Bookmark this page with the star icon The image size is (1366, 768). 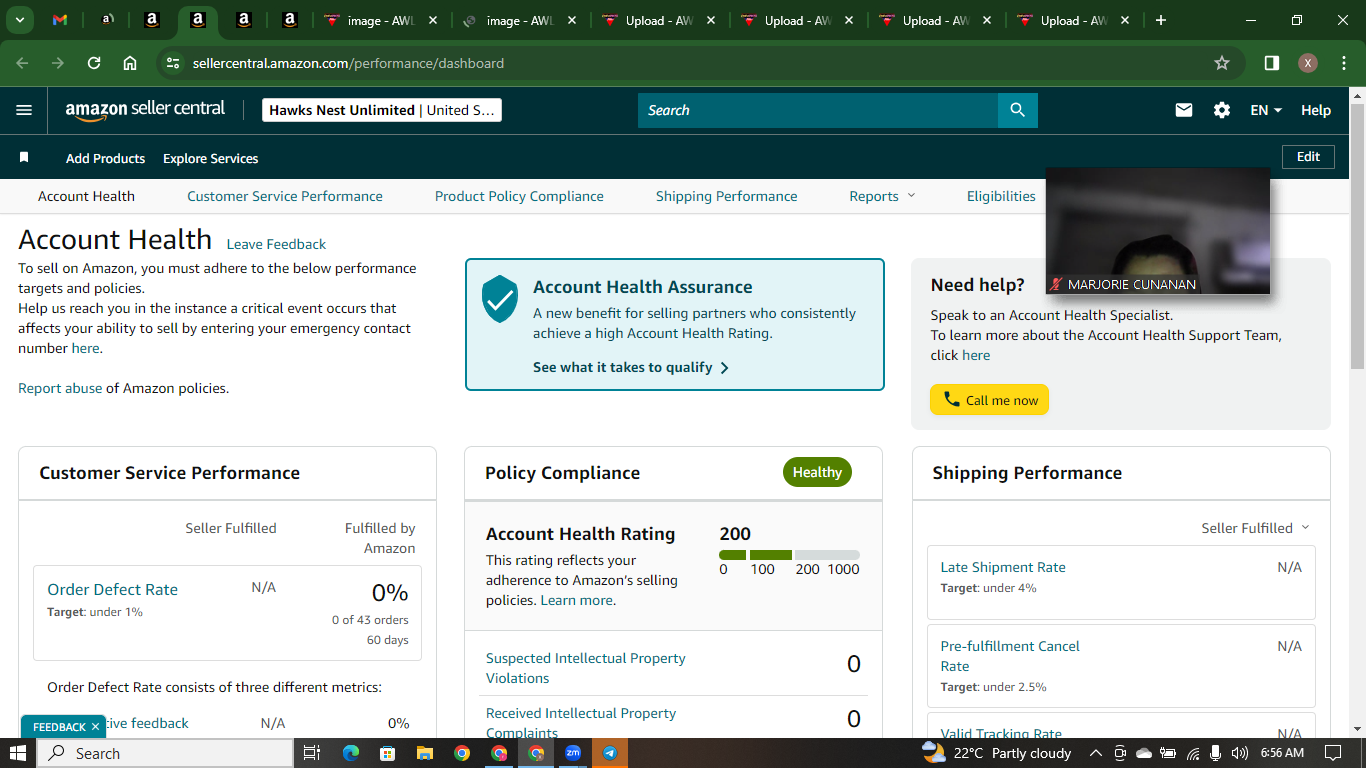(x=1222, y=63)
